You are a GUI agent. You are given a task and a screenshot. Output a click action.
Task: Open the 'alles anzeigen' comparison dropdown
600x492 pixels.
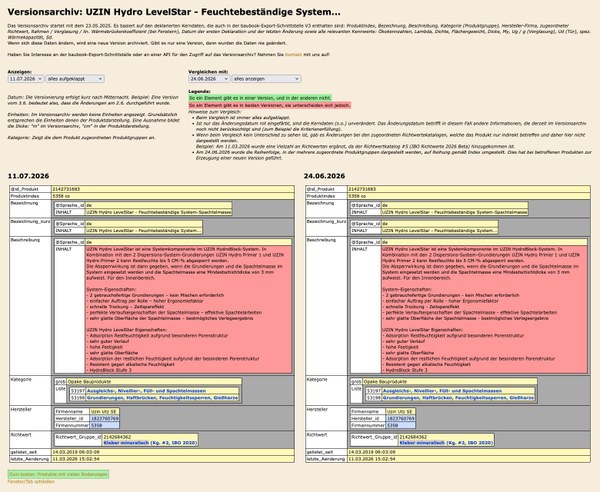266,79
